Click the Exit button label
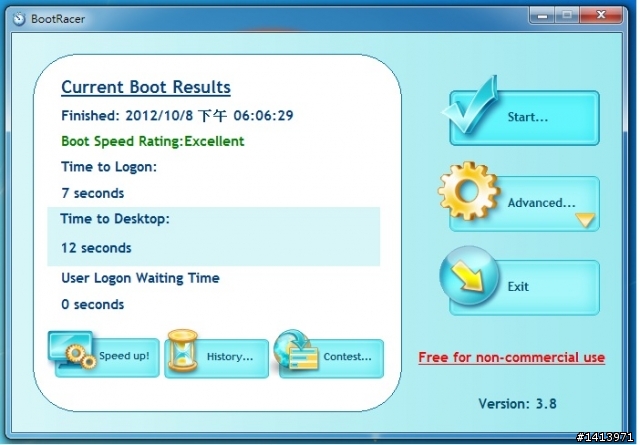 pyautogui.click(x=518, y=287)
